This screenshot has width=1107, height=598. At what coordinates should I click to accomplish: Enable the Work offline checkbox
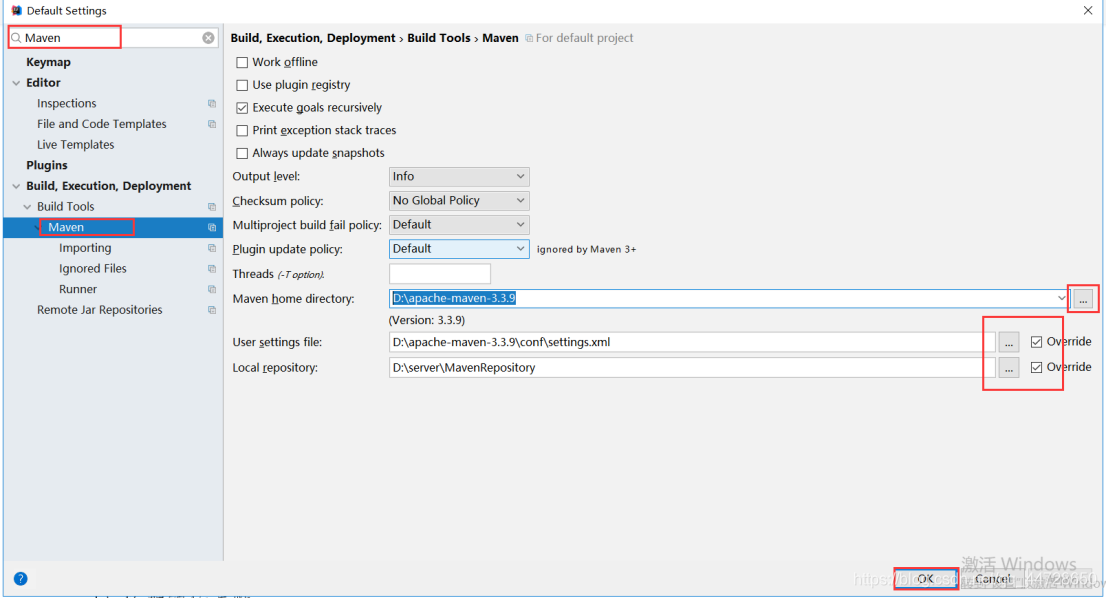pos(242,62)
